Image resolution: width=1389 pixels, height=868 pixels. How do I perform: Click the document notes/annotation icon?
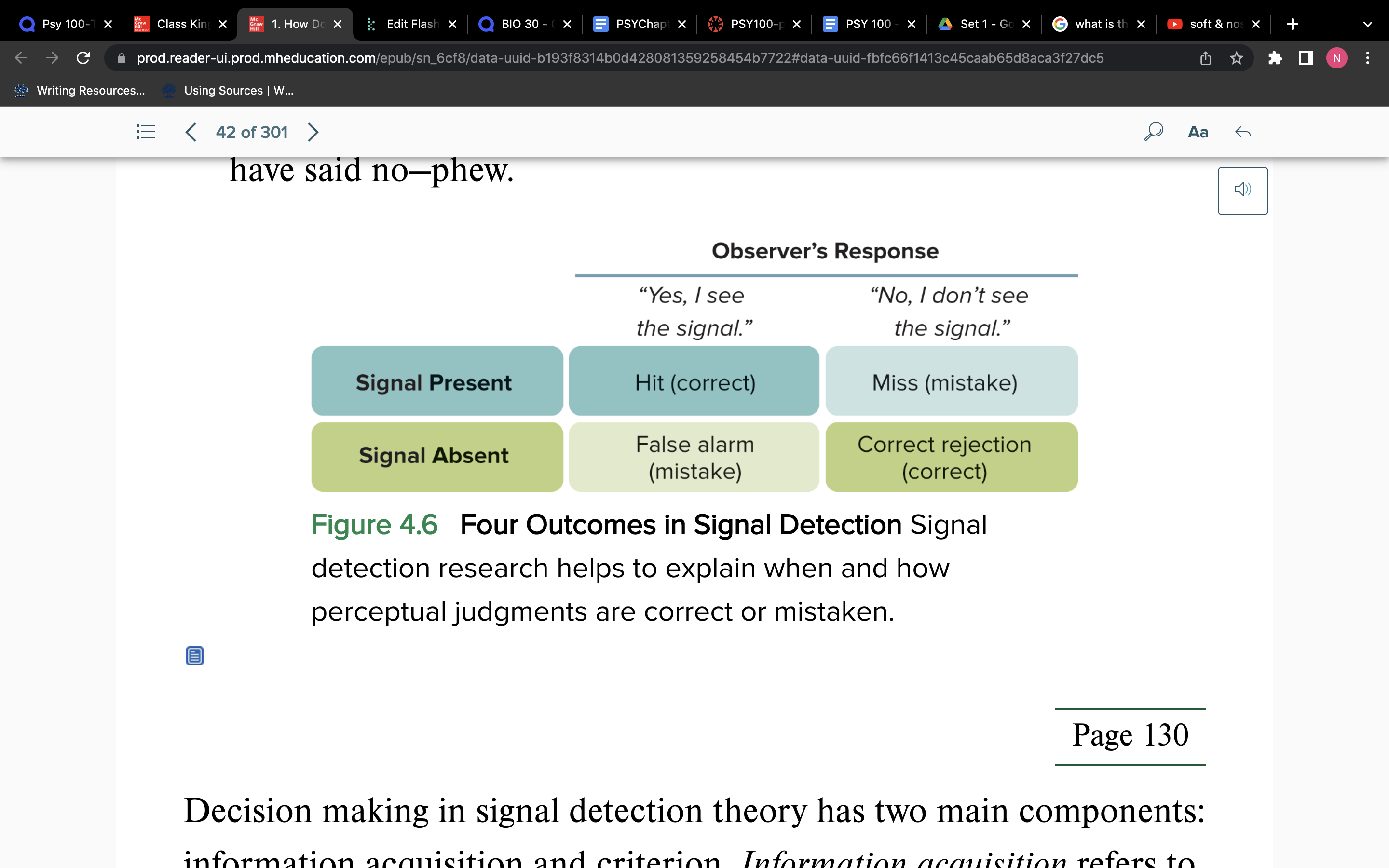coord(194,656)
